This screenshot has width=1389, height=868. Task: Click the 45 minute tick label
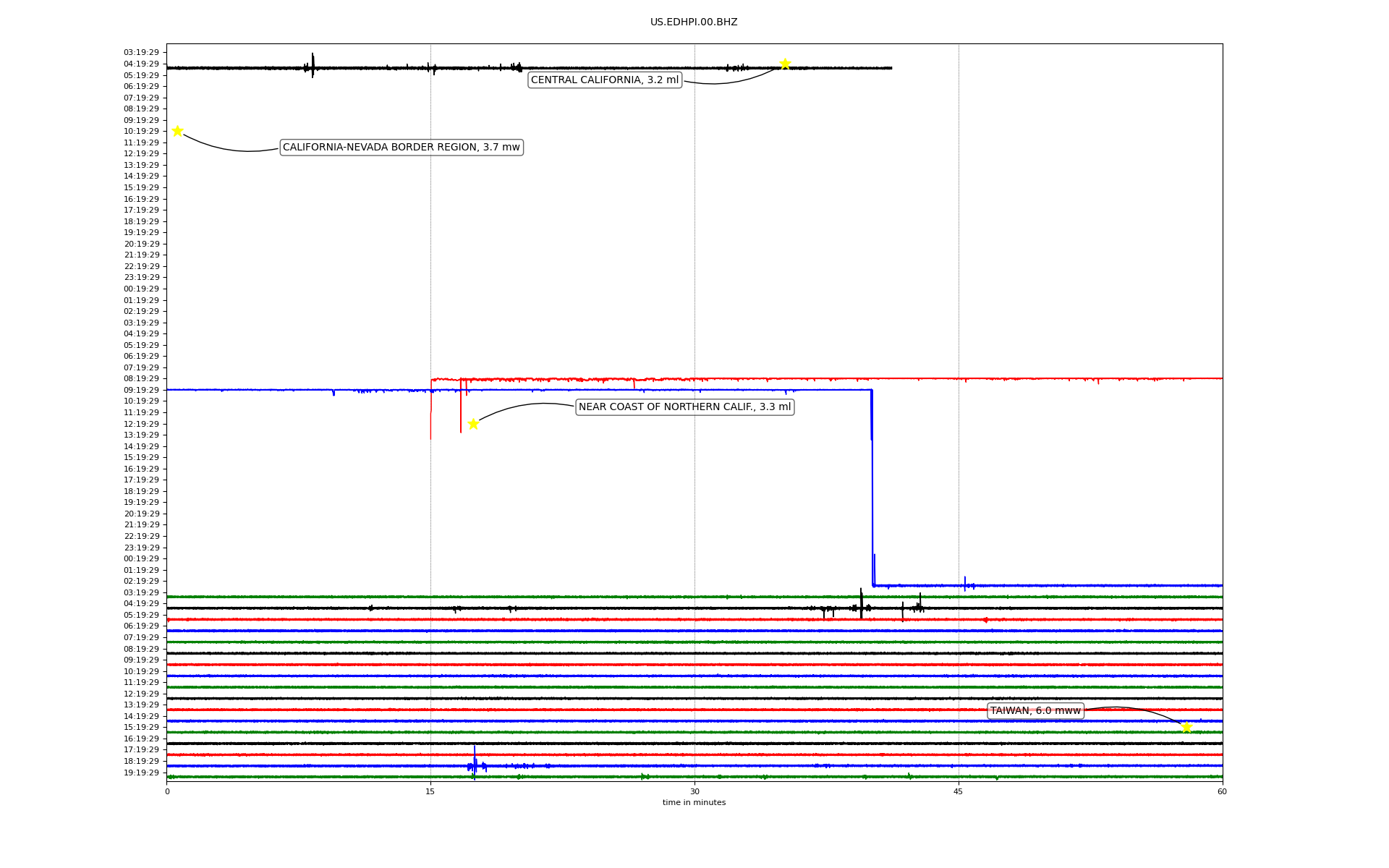(x=959, y=791)
